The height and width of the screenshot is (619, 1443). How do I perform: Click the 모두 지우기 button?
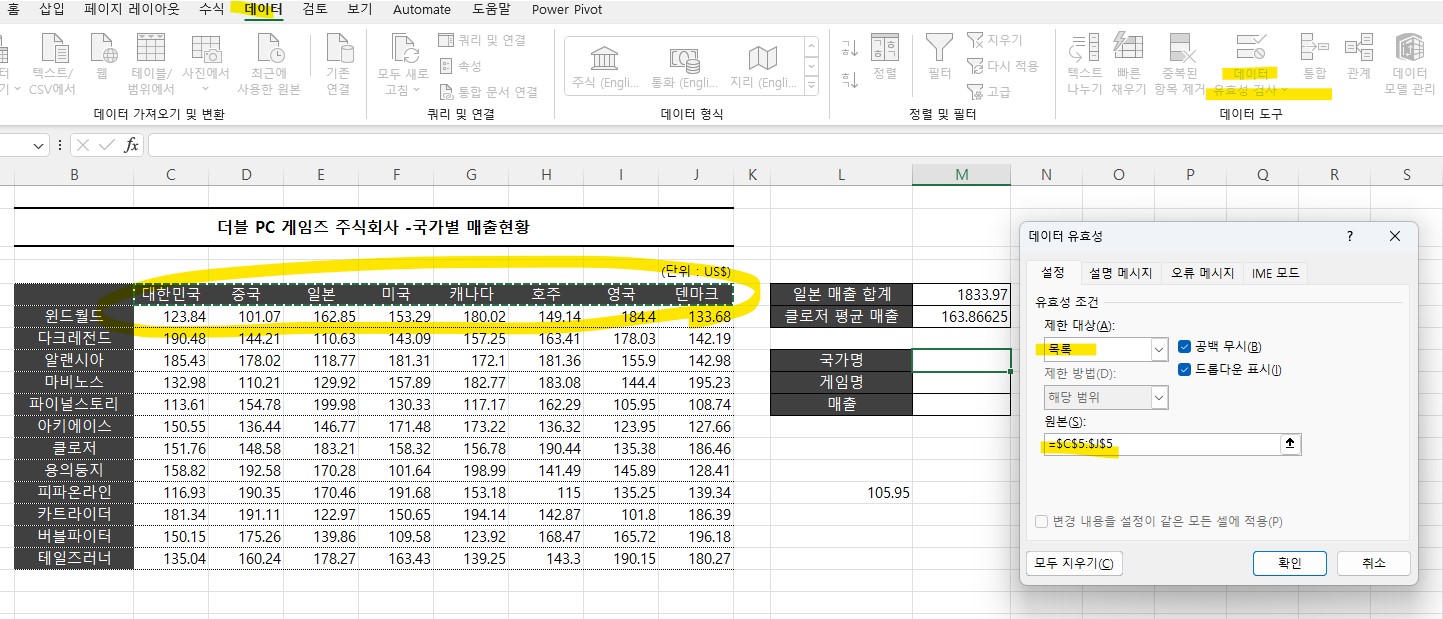click(x=1074, y=563)
